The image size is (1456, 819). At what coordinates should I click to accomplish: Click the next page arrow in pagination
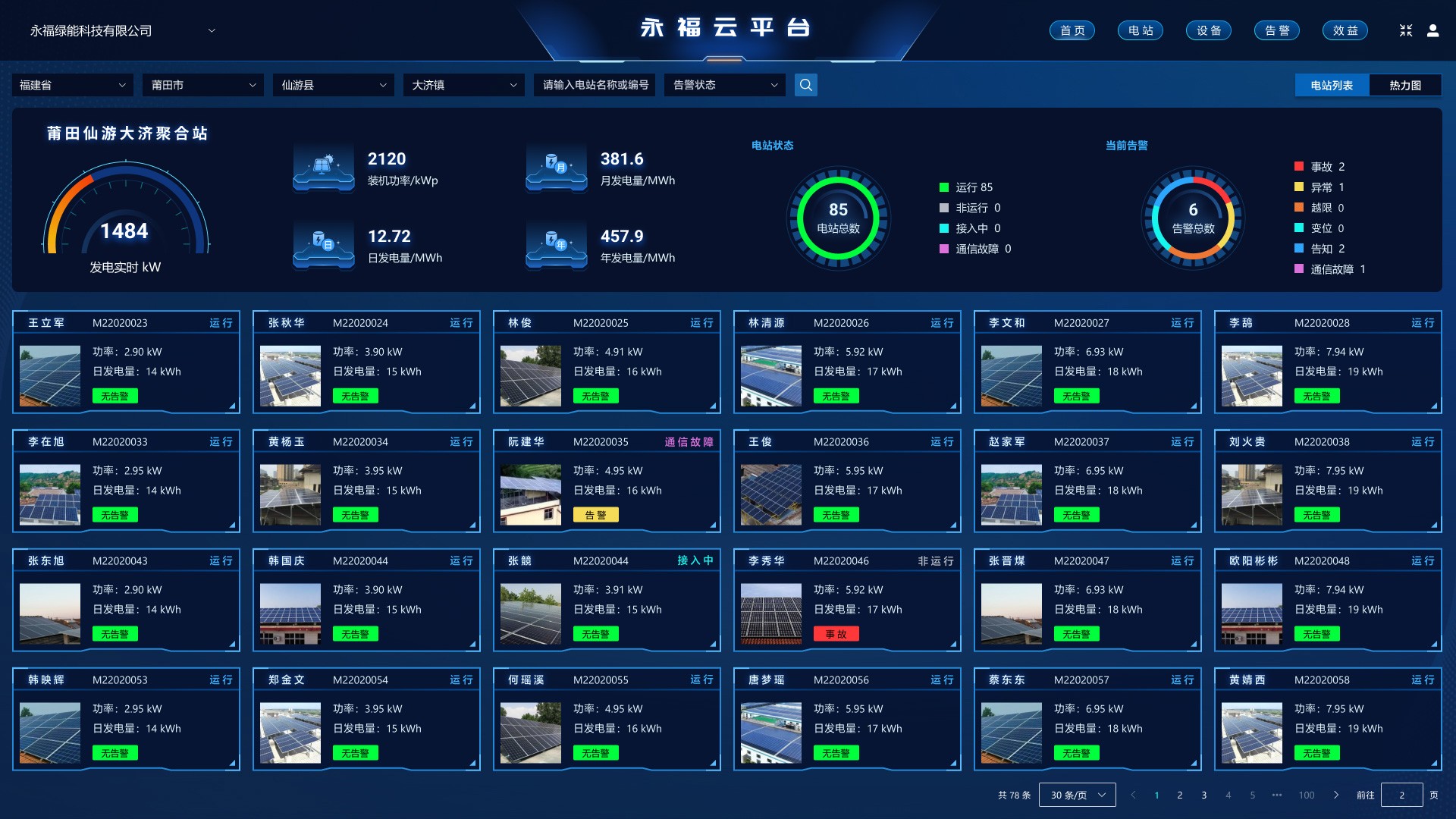coord(1335,795)
